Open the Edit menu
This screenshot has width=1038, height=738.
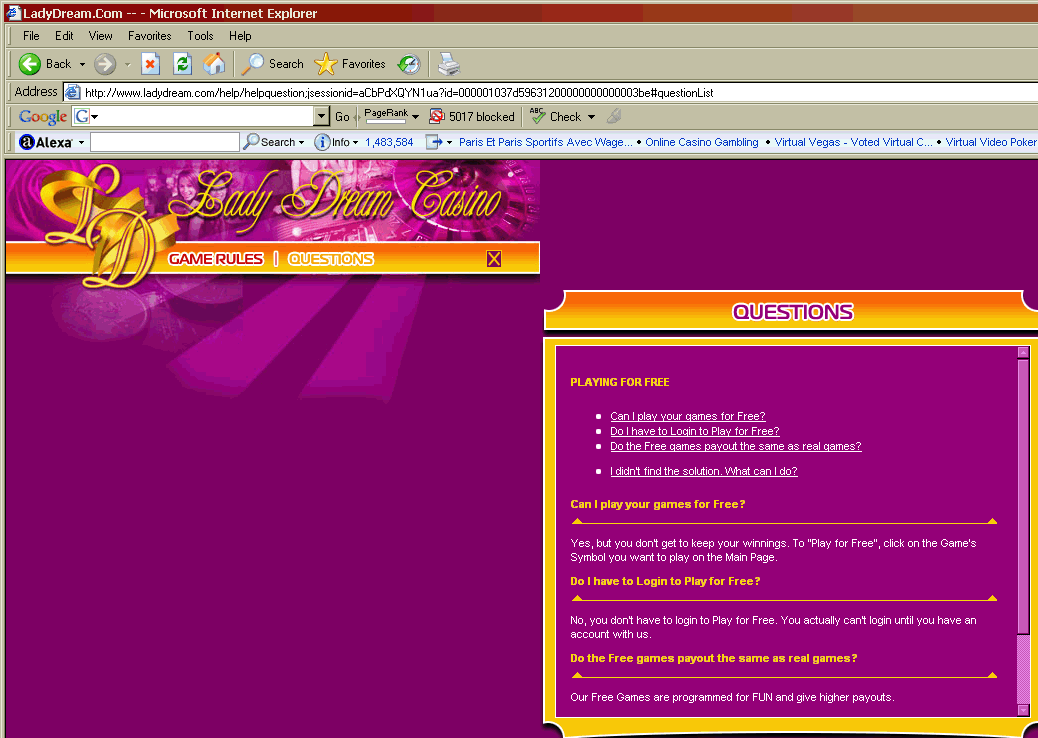pos(64,36)
